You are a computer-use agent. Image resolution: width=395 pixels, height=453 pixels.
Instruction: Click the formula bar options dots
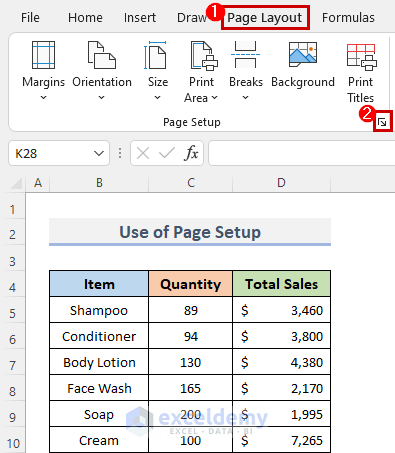120,153
